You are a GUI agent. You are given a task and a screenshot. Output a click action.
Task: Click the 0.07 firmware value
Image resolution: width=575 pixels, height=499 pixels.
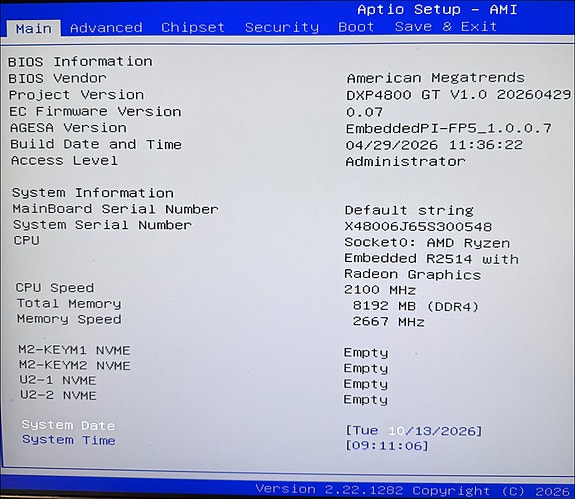[x=365, y=112]
